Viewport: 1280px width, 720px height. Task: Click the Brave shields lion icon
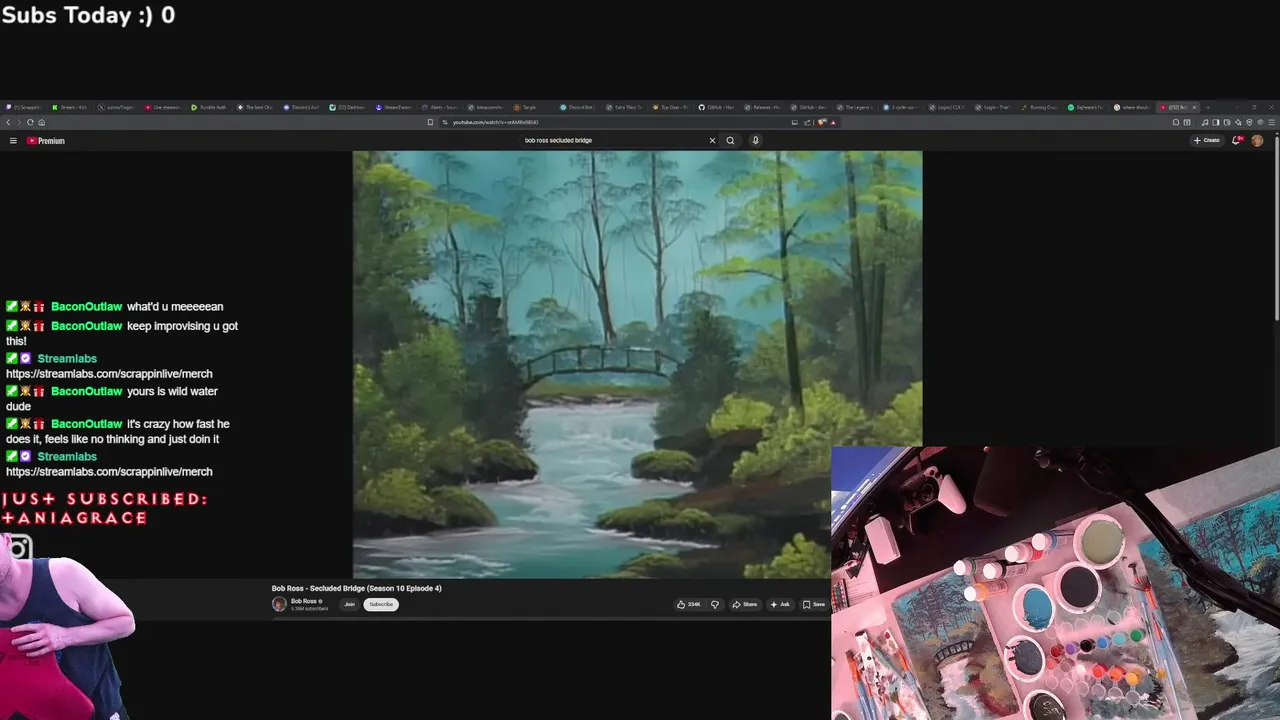click(x=821, y=122)
